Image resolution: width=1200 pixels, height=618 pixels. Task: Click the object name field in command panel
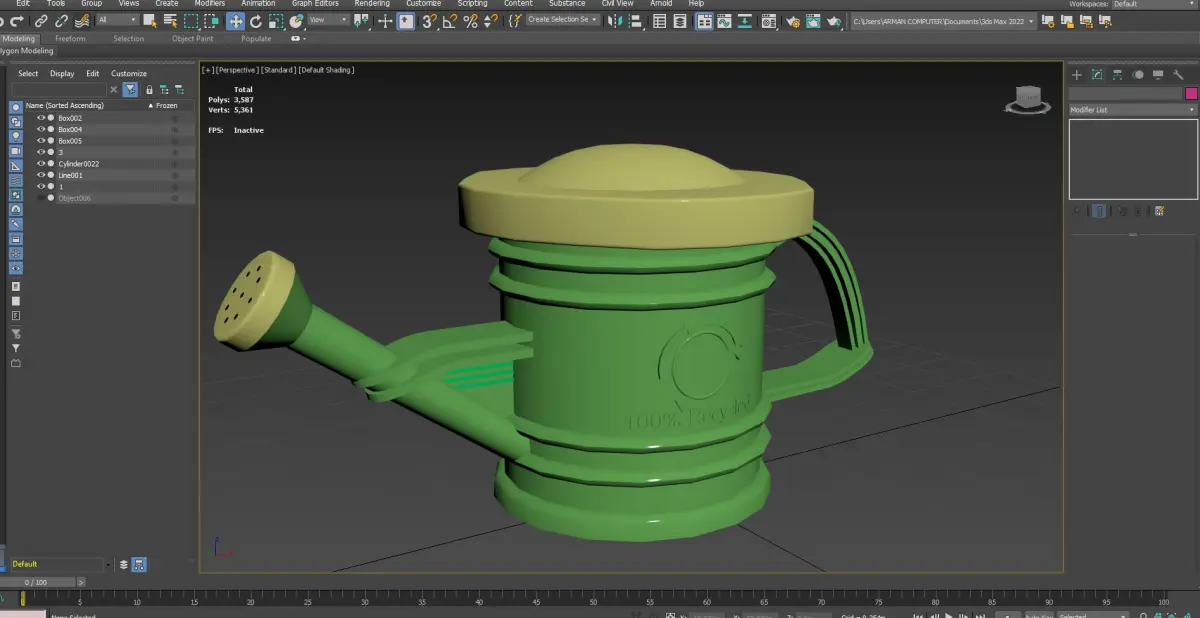pyautogui.click(x=1126, y=93)
